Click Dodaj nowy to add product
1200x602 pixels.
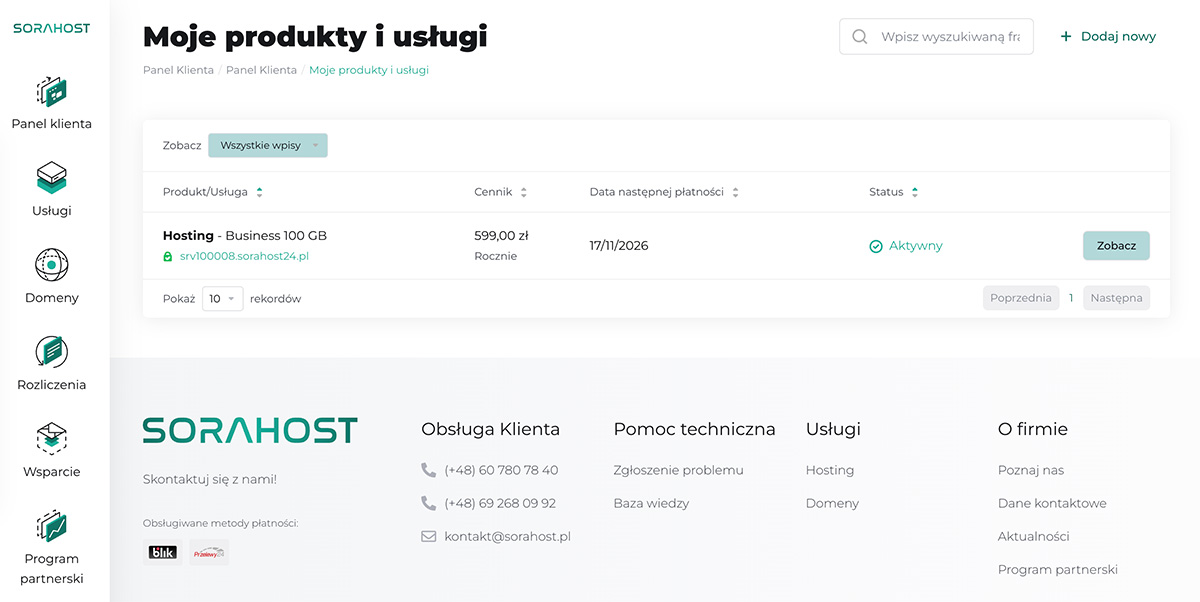coord(1108,37)
